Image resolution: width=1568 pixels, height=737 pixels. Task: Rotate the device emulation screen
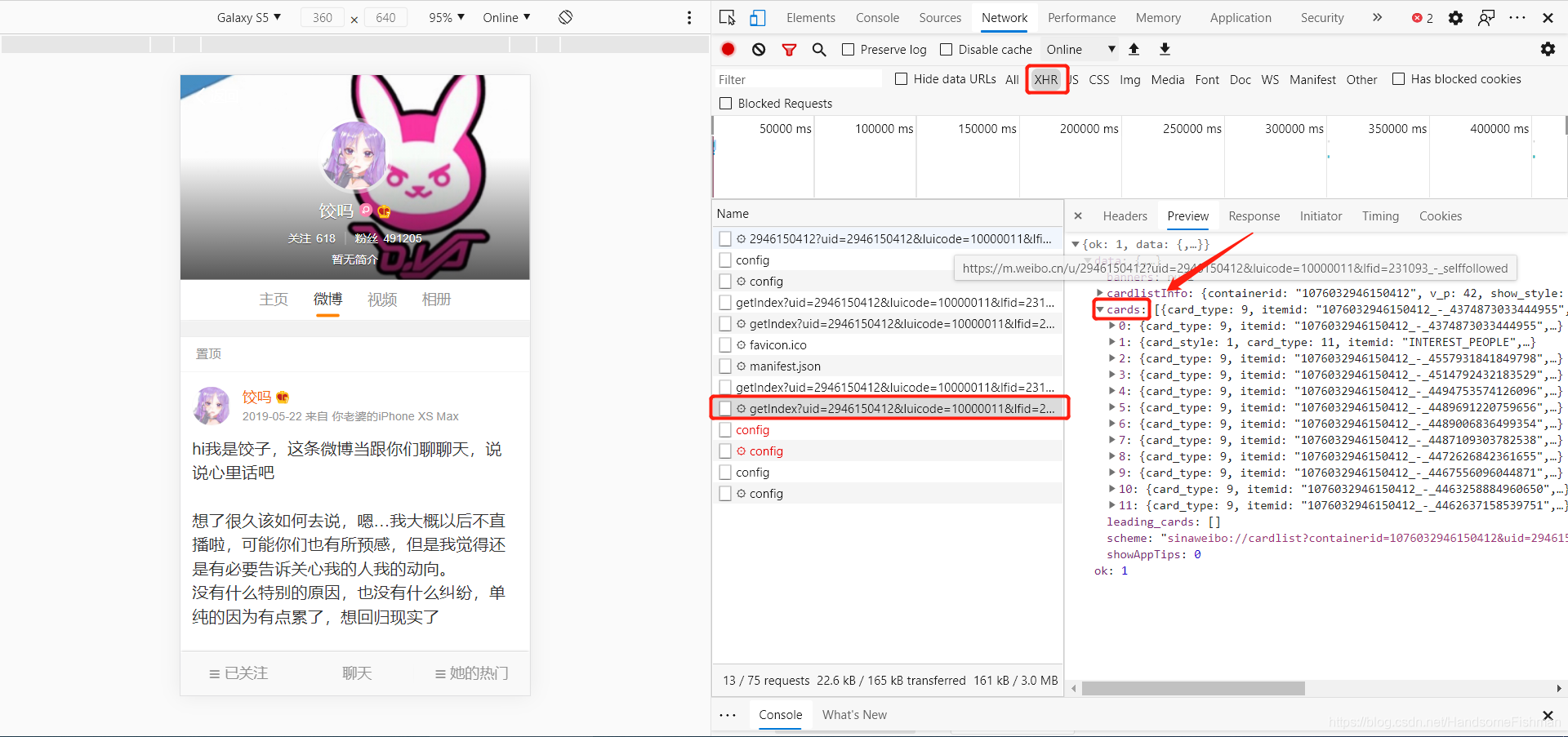[565, 17]
